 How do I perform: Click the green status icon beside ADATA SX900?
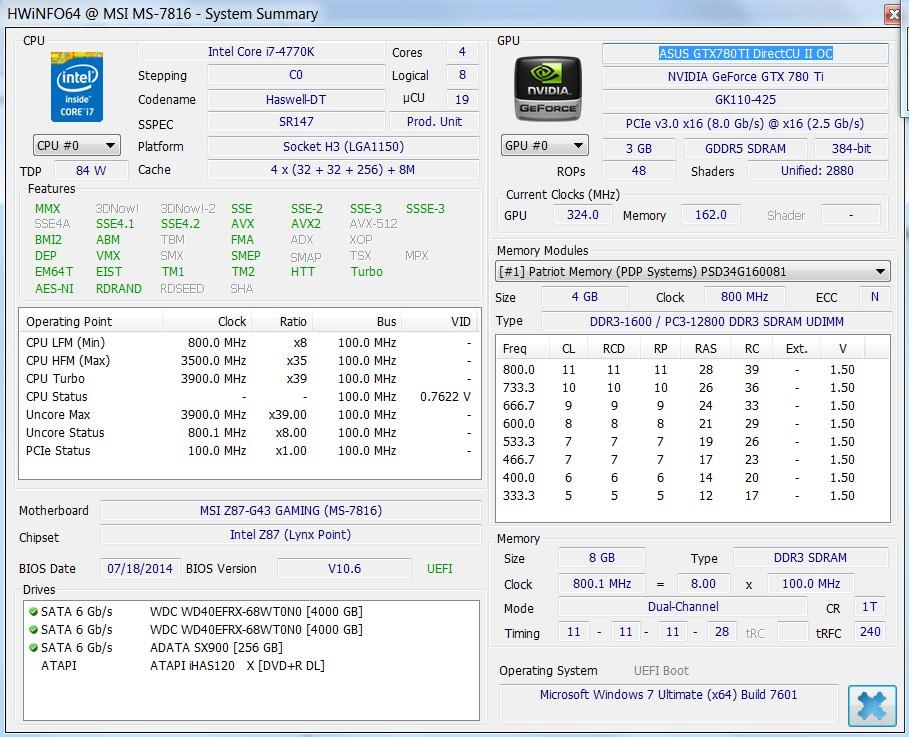tap(34, 647)
